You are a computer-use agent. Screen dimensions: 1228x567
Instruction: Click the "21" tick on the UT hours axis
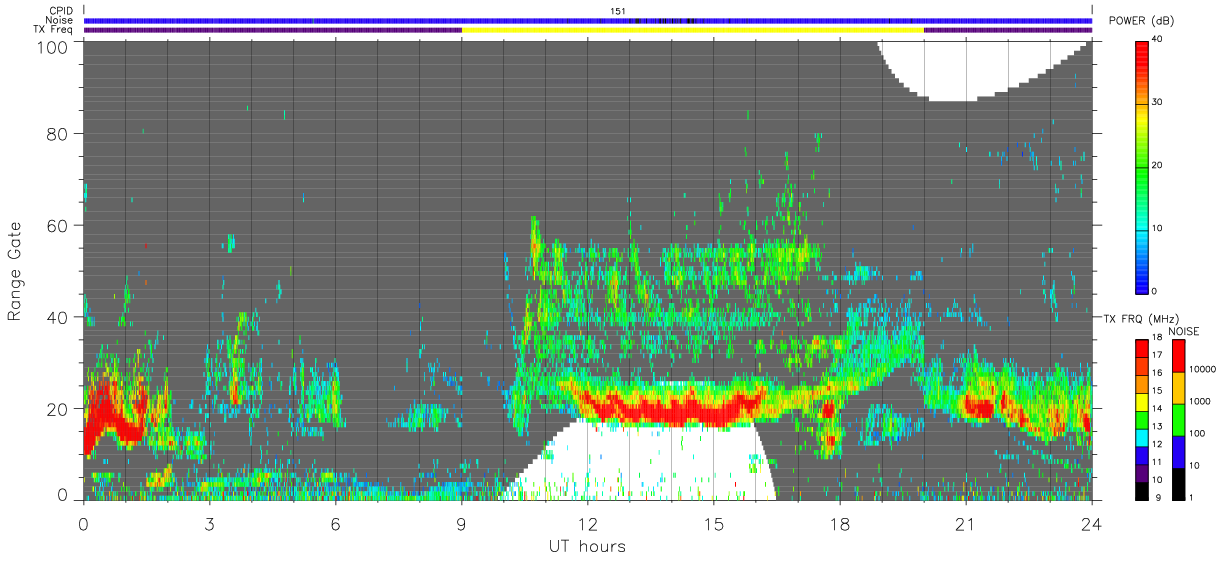(965, 524)
